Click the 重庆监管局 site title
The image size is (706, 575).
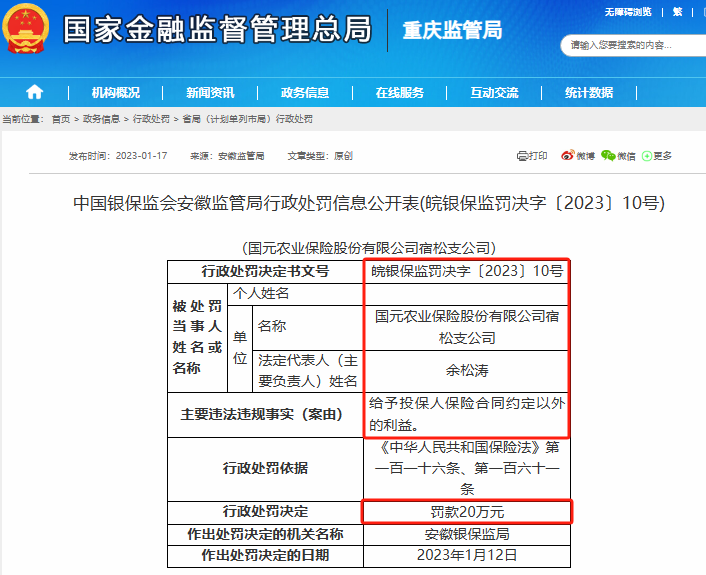(452, 30)
